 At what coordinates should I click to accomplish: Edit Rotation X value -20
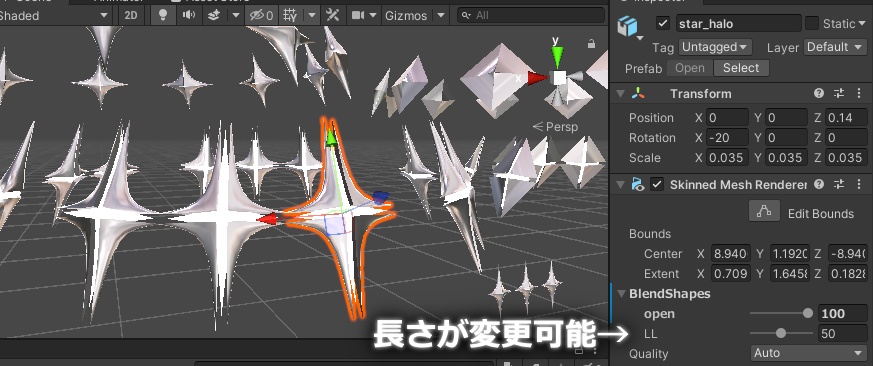pos(727,138)
